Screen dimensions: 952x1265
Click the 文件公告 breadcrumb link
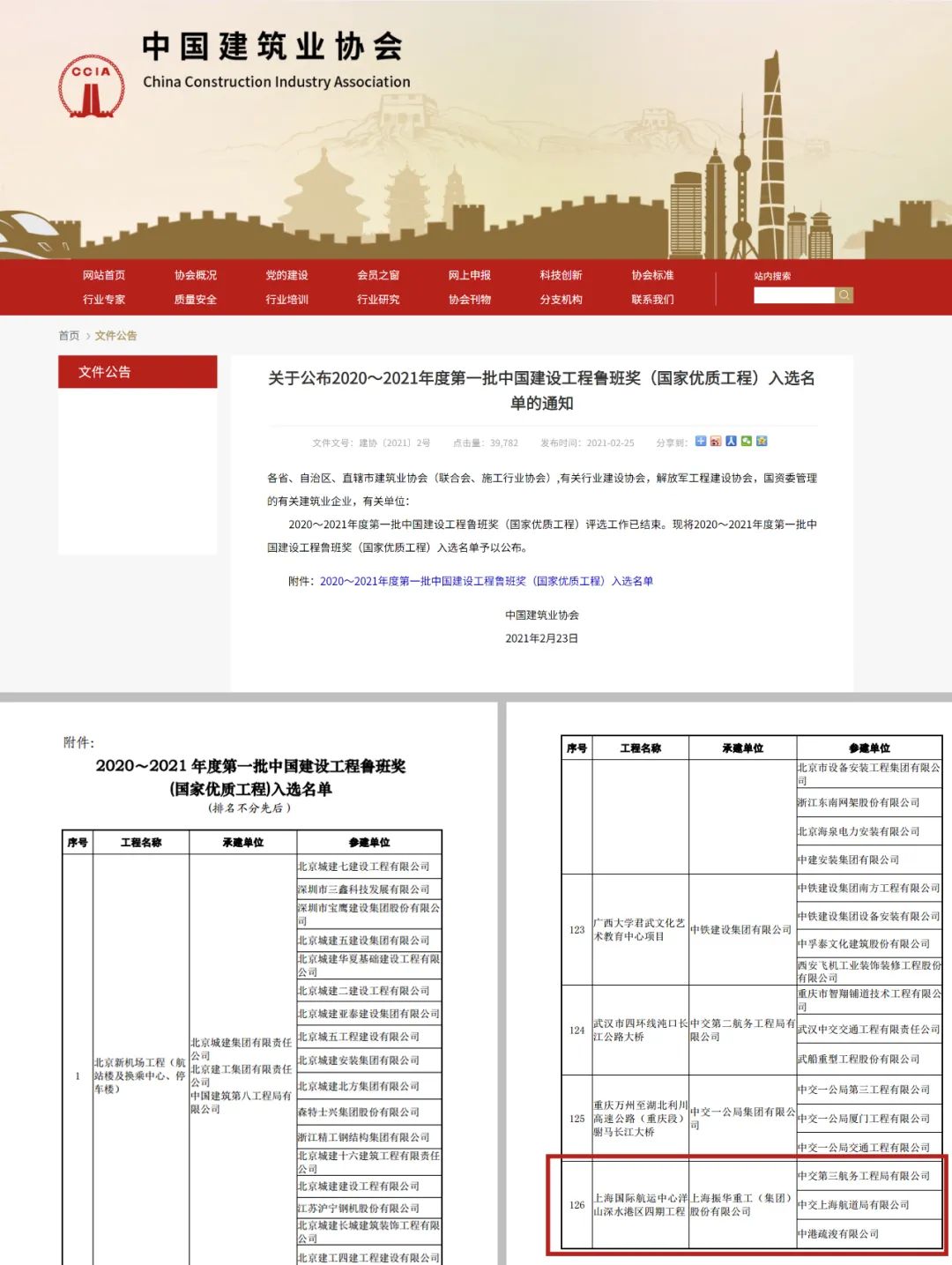click(x=115, y=336)
